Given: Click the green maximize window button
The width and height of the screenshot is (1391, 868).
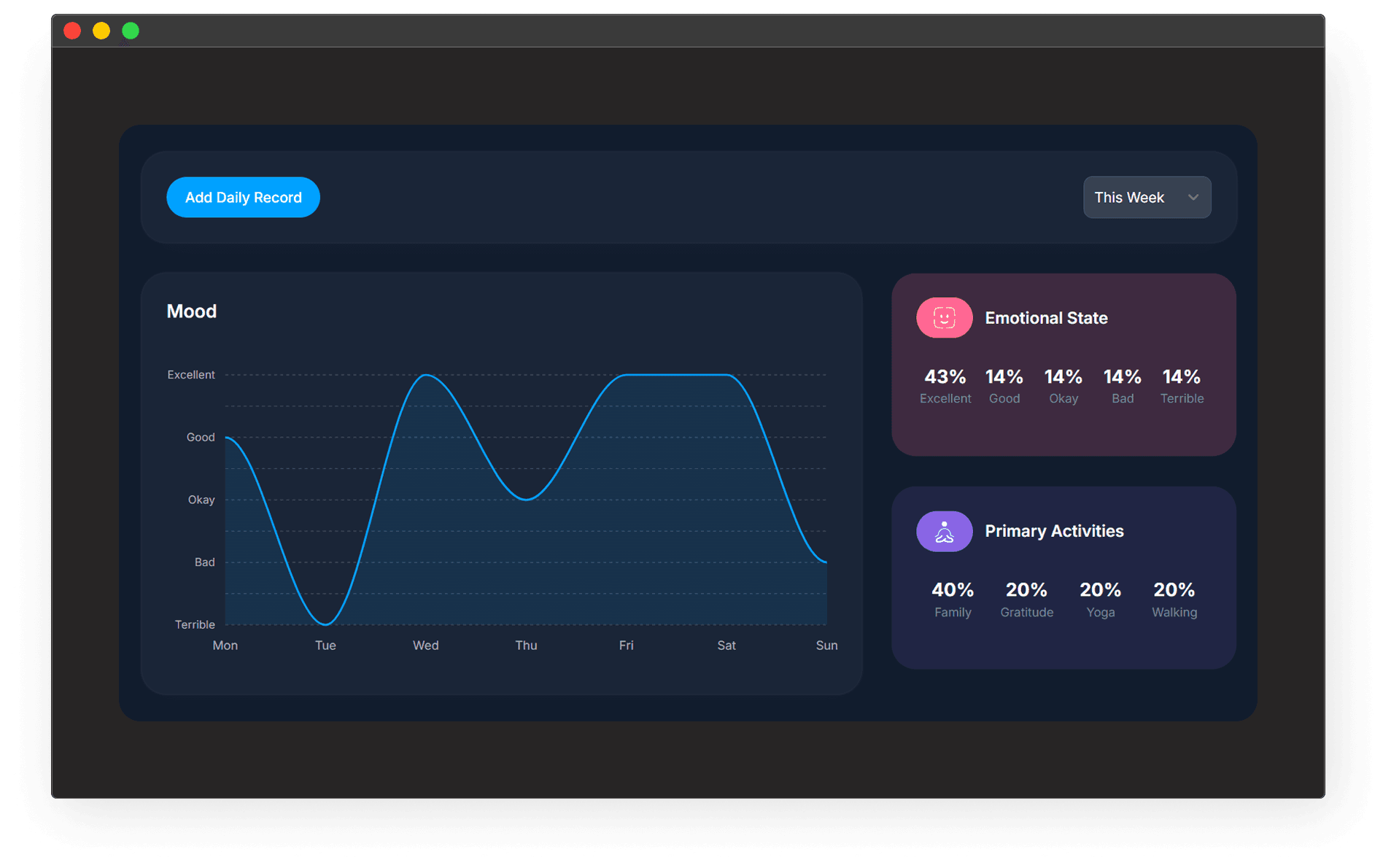Looking at the screenshot, I should pyautogui.click(x=131, y=31).
